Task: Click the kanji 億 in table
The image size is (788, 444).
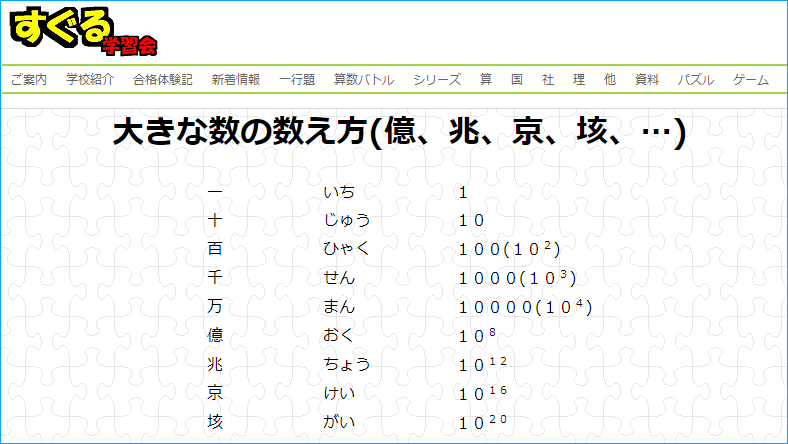Action: point(215,334)
